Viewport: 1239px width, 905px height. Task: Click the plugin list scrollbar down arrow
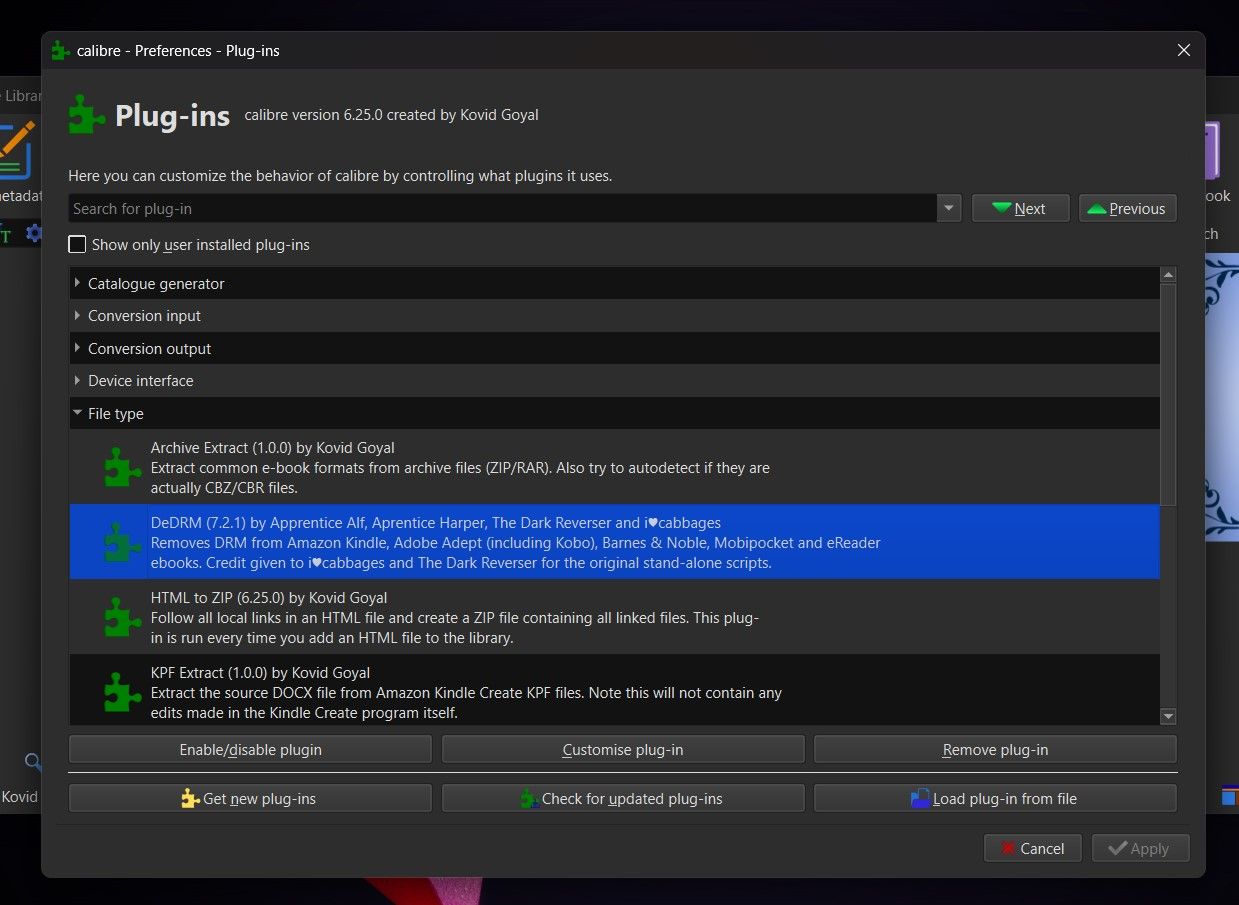coord(1167,716)
